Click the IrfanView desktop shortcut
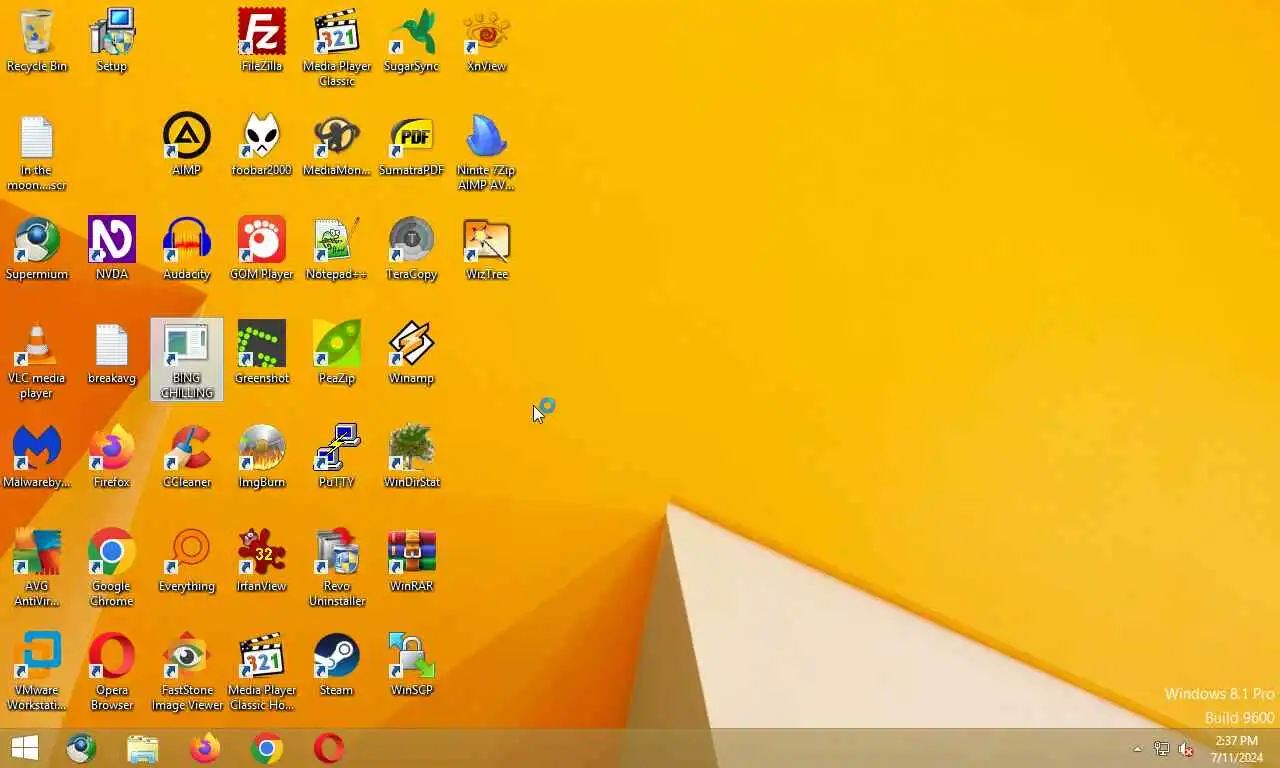Image resolution: width=1280 pixels, height=768 pixels. (x=262, y=561)
